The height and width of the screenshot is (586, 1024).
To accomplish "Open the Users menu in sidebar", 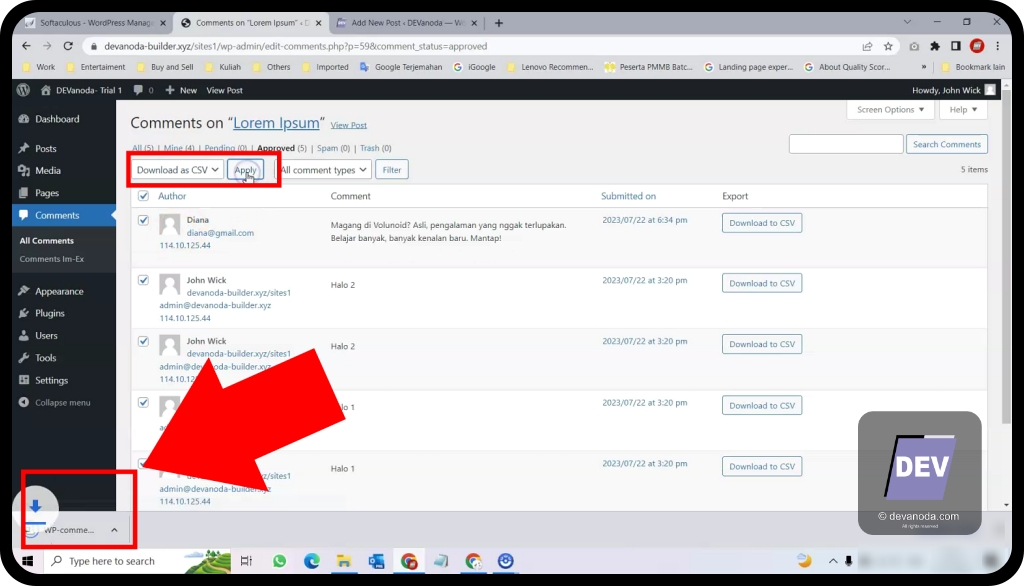I will pyautogui.click(x=46, y=336).
